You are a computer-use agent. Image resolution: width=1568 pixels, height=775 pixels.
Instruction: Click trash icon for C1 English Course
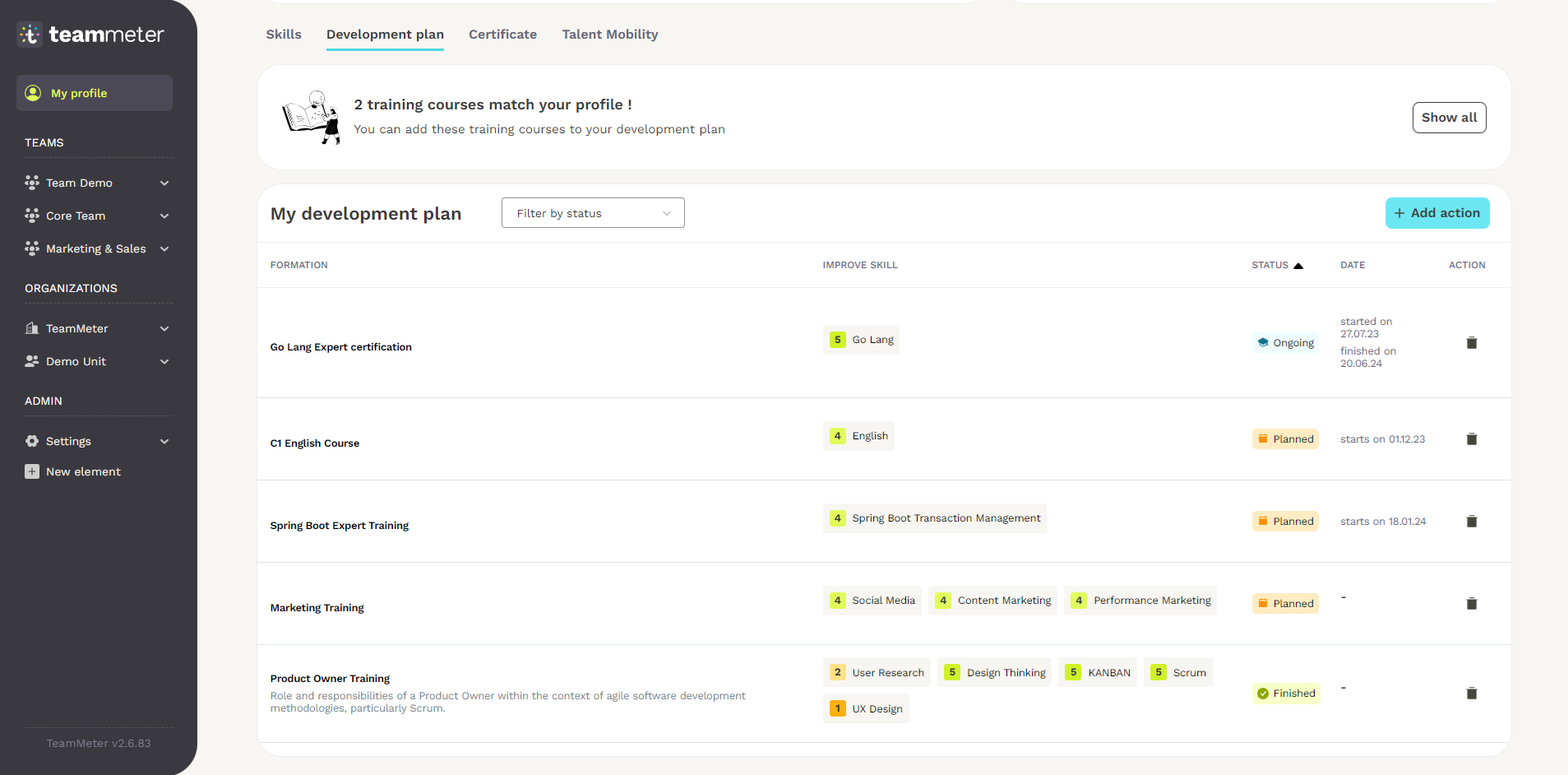[x=1471, y=439]
